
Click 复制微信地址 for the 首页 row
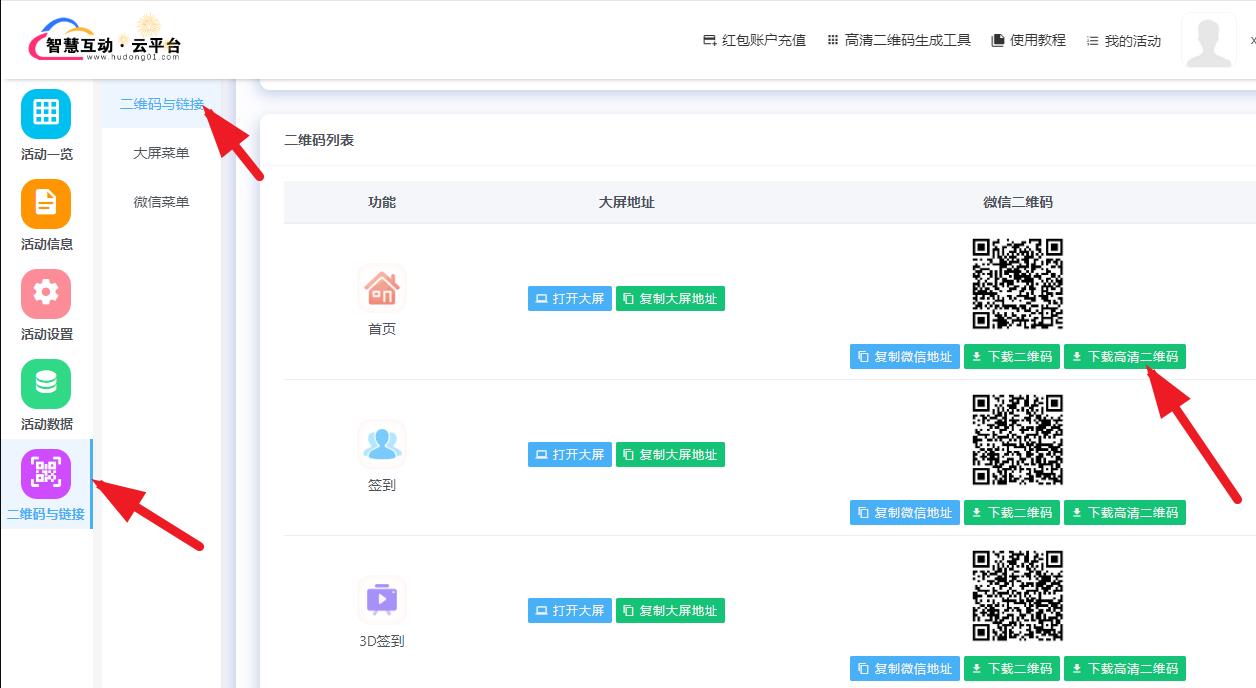(905, 357)
